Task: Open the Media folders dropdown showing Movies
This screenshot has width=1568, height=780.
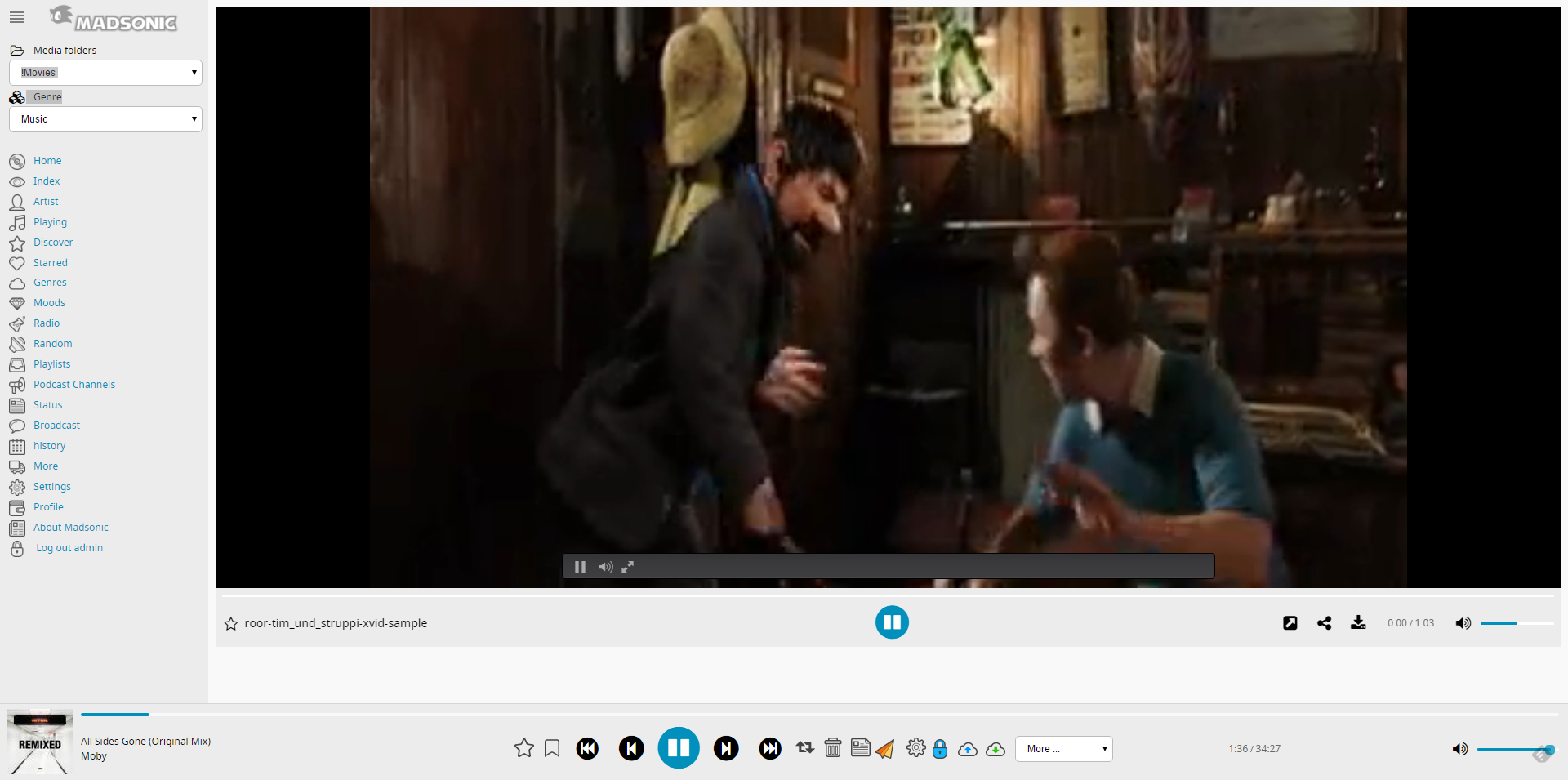Action: 105,73
